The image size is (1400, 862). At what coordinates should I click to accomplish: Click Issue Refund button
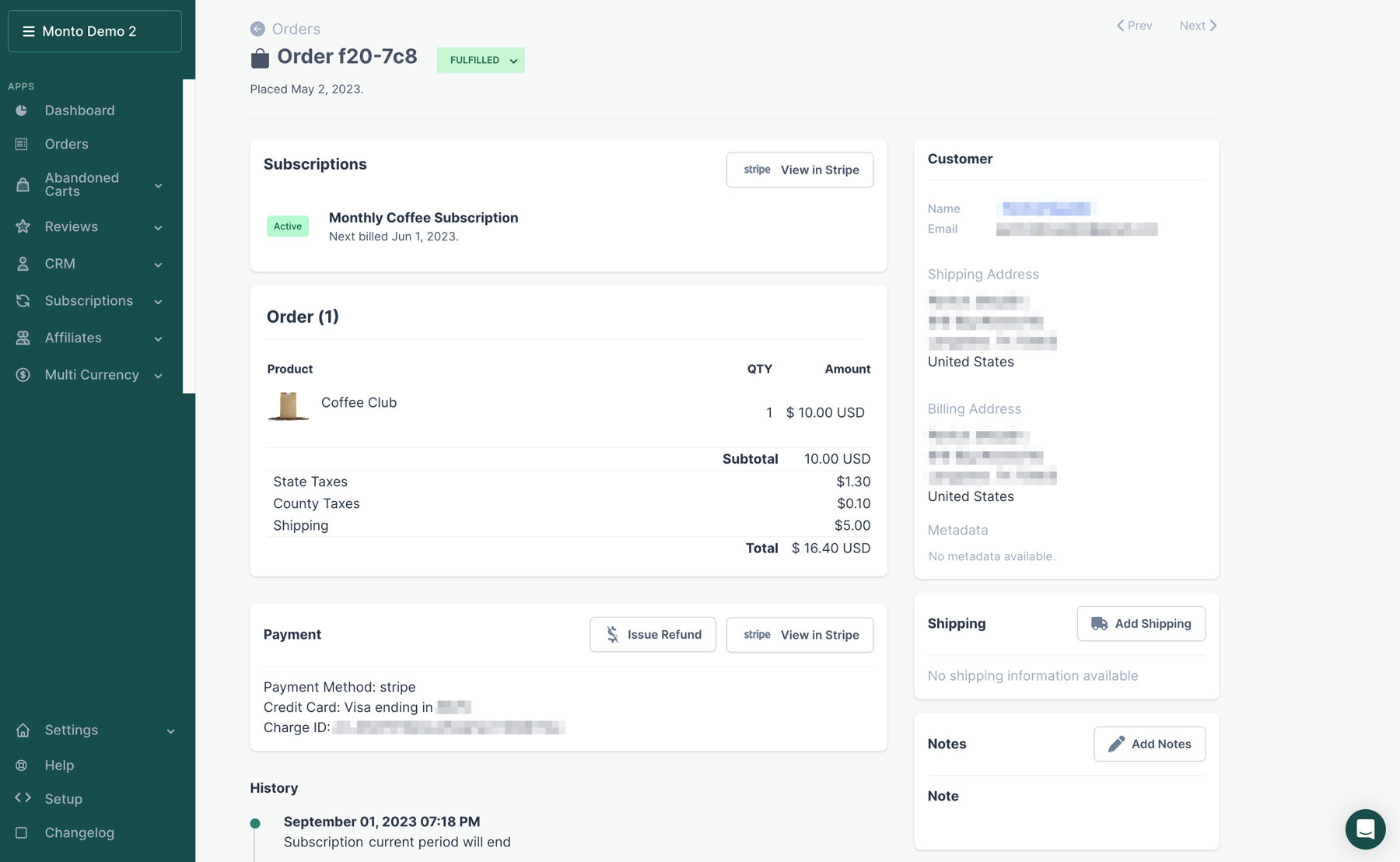tap(653, 635)
